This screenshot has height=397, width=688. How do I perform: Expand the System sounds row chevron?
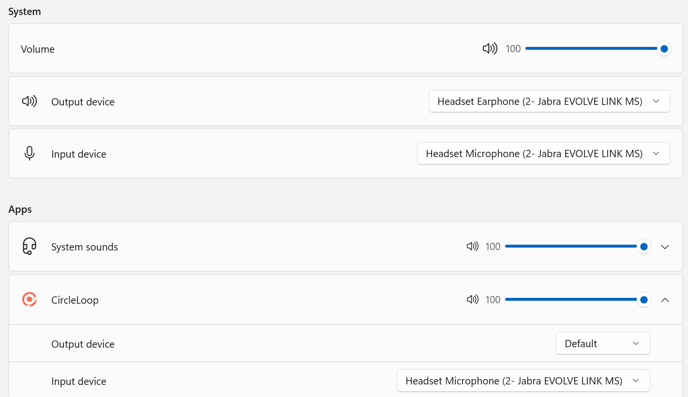coord(665,247)
